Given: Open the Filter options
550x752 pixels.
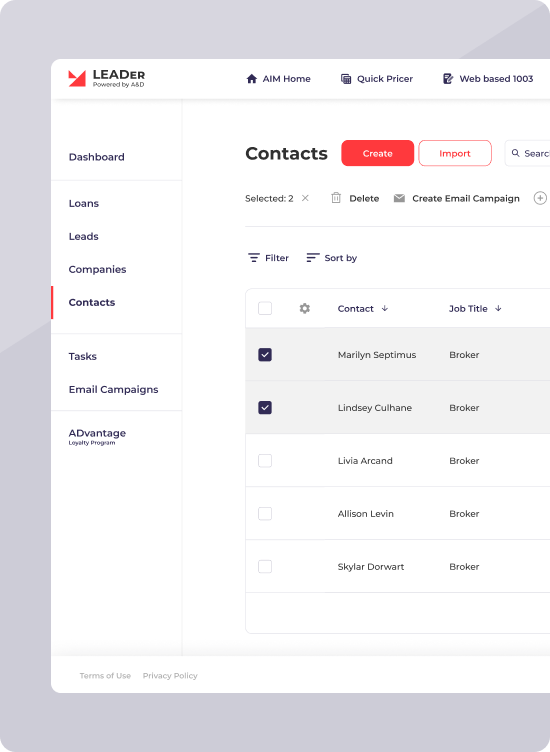Looking at the screenshot, I should coord(269,258).
